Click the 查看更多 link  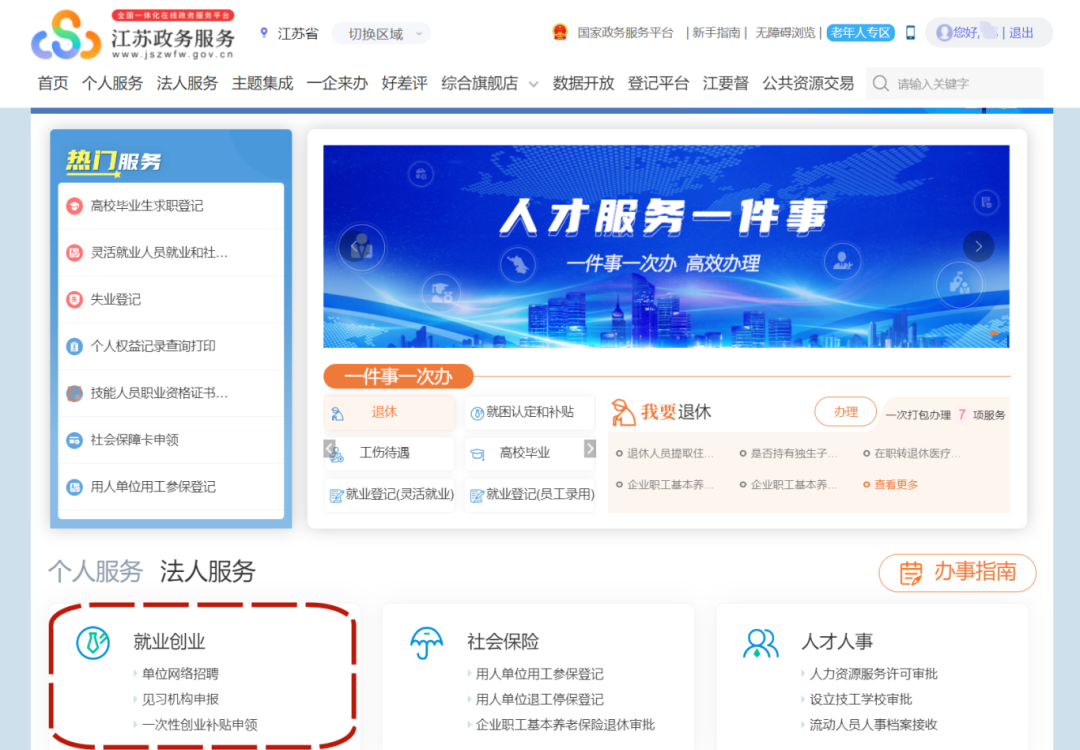click(x=895, y=485)
